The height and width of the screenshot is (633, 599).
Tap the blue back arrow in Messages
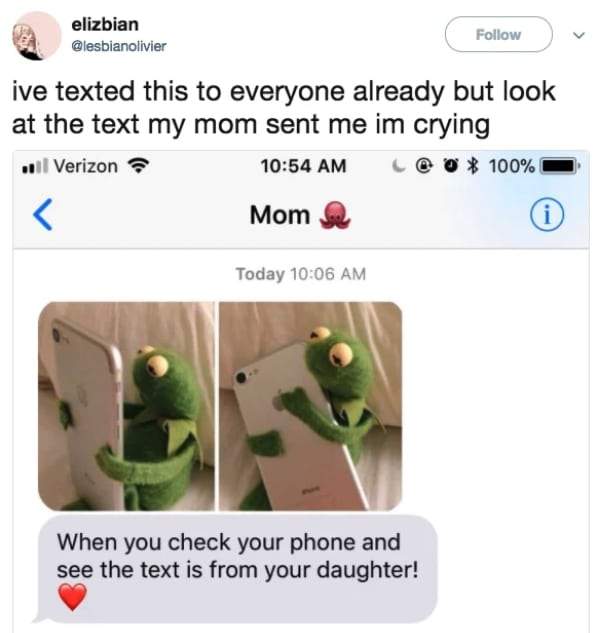coord(43,214)
